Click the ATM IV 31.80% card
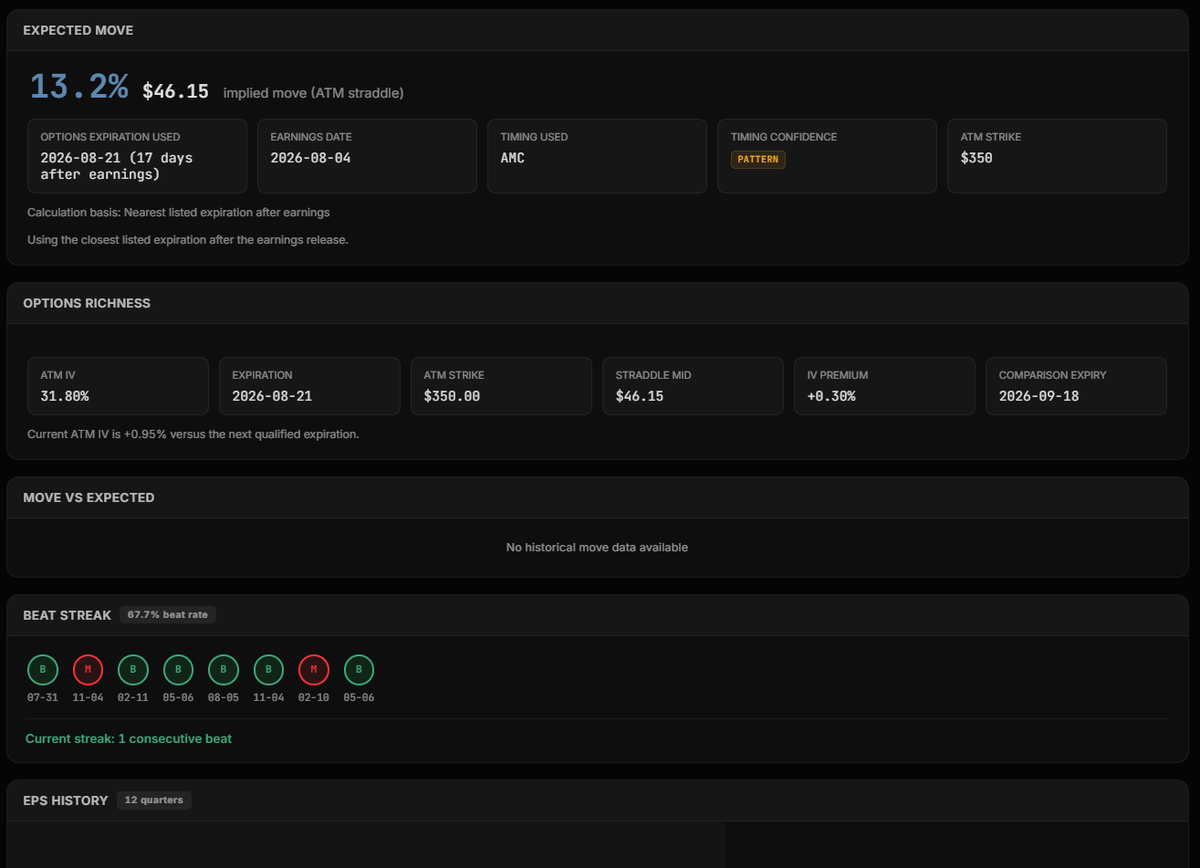The height and width of the screenshot is (868, 1200). coord(118,386)
